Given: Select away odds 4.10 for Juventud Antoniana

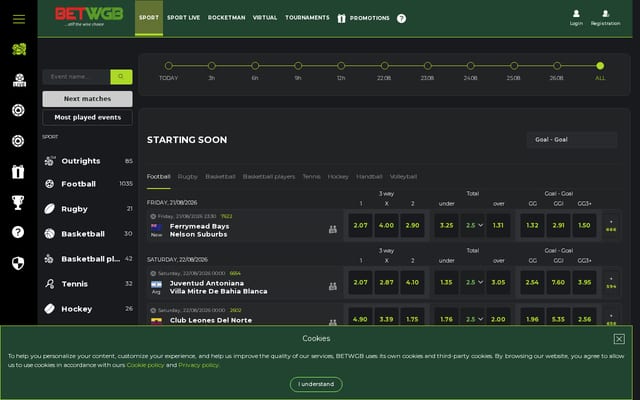Looking at the screenshot, I should pos(412,282).
